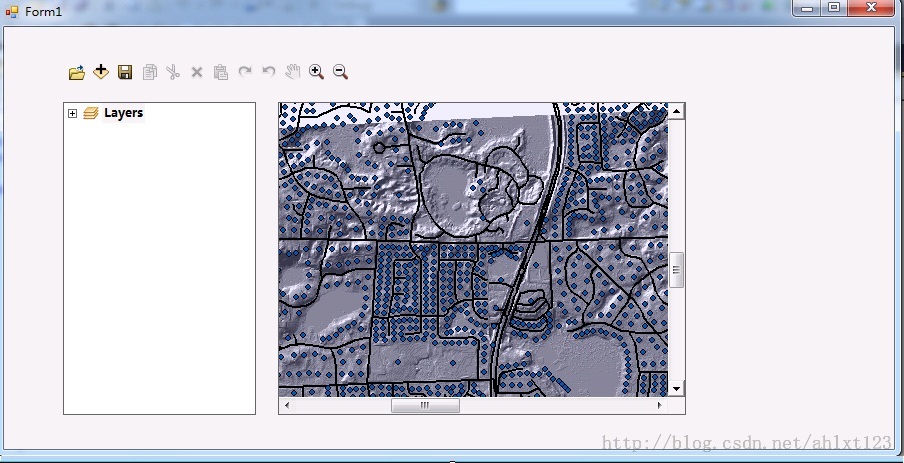Click the Copy toolbar icon
This screenshot has width=904, height=463.
pyautogui.click(x=149, y=72)
